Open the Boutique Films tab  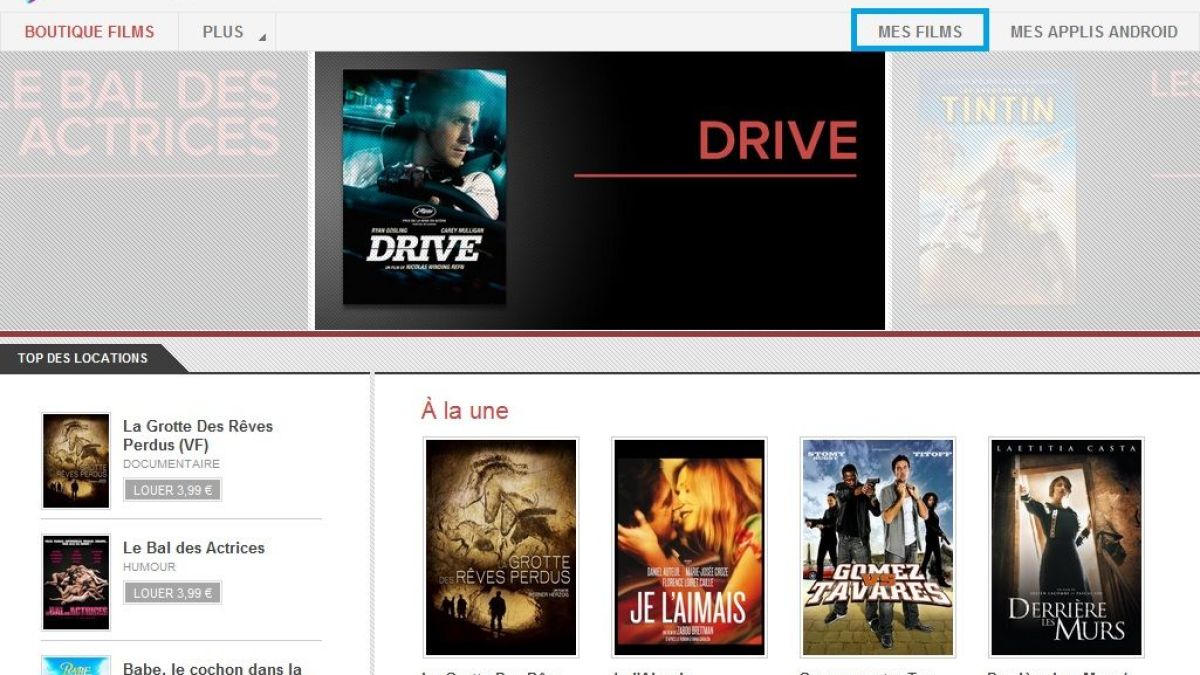point(89,32)
